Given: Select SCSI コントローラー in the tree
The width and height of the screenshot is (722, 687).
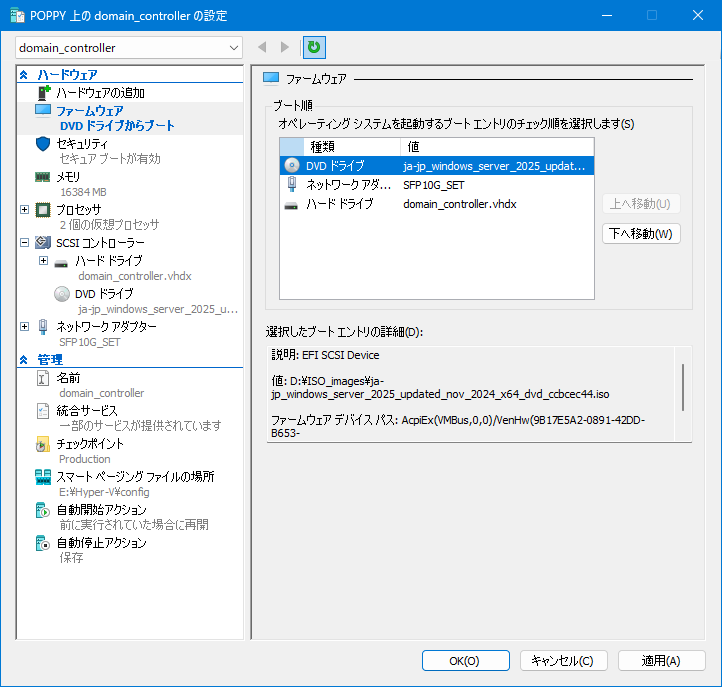Looking at the screenshot, I should tap(100, 243).
